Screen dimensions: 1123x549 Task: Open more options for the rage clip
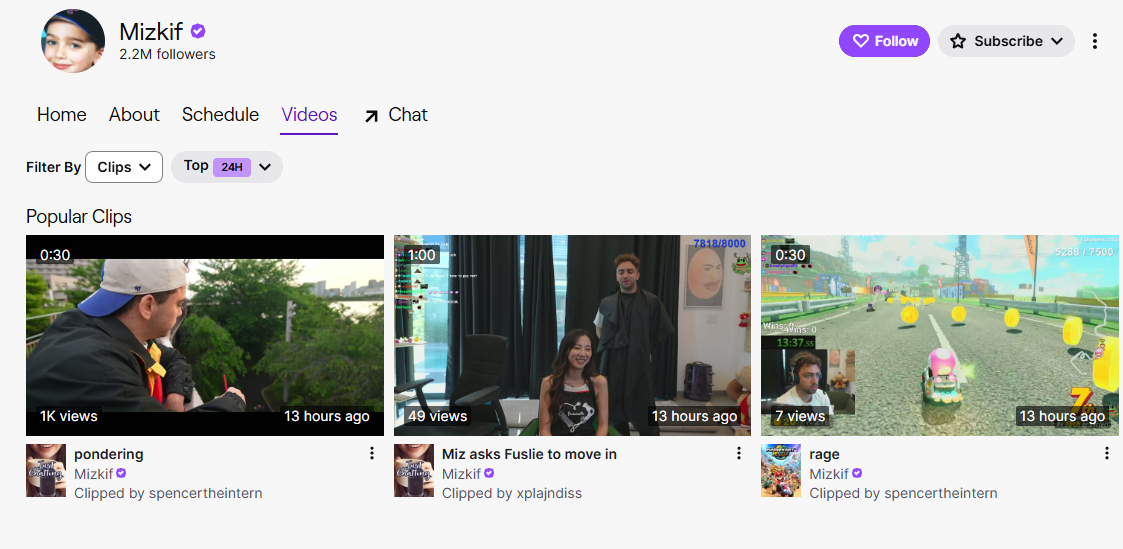(1107, 453)
